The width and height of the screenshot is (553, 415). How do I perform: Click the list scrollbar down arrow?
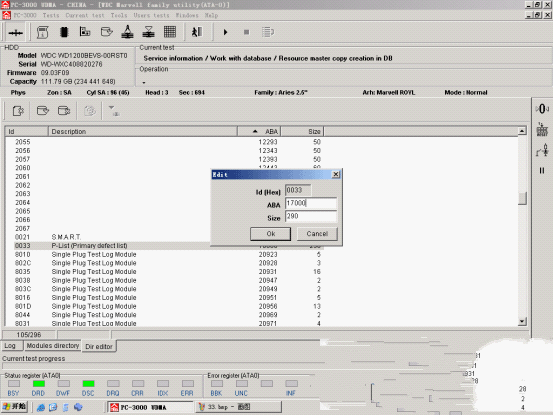coord(522,321)
